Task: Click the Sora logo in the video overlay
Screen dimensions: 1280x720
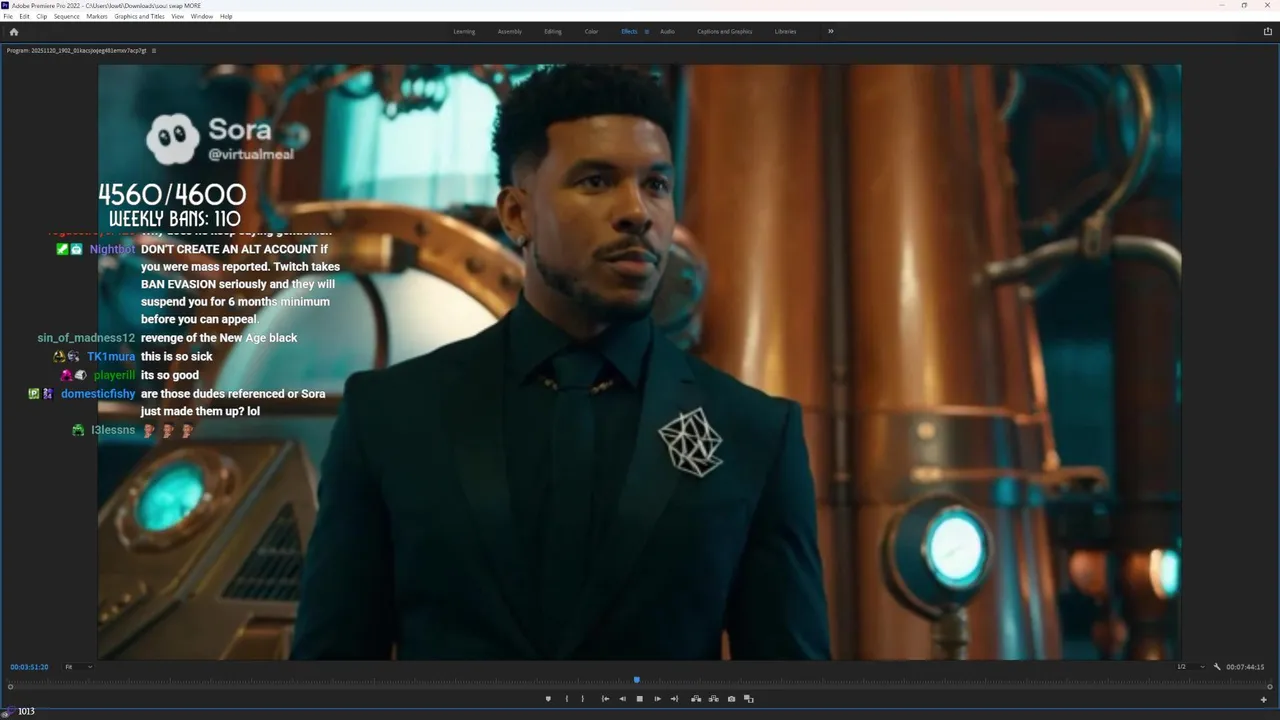Action: pyautogui.click(x=173, y=138)
